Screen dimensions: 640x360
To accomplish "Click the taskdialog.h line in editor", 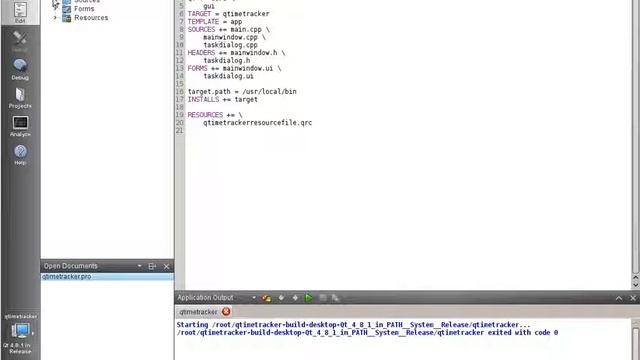I will click(227, 60).
